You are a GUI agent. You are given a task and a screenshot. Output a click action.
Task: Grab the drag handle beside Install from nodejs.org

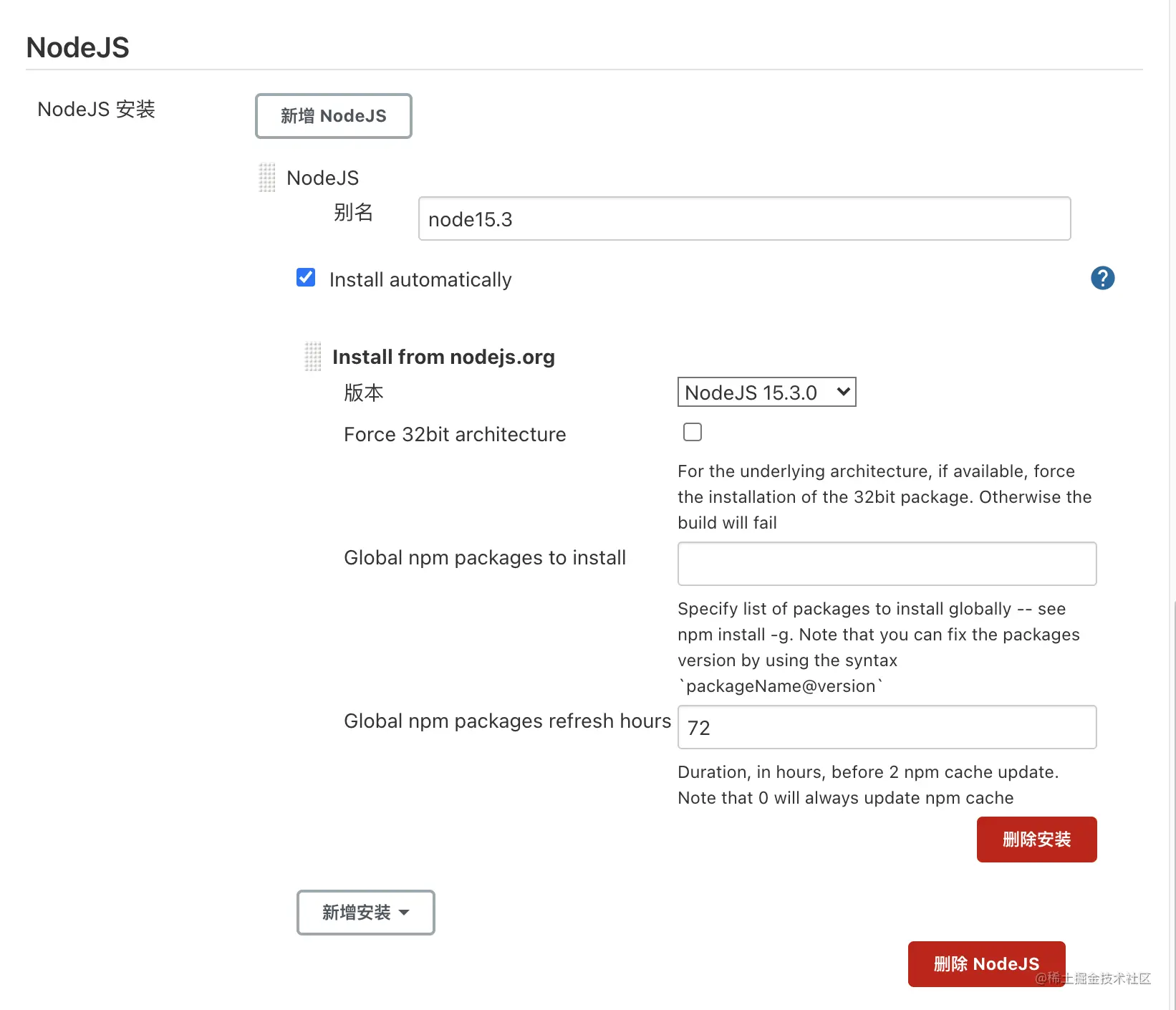click(313, 356)
